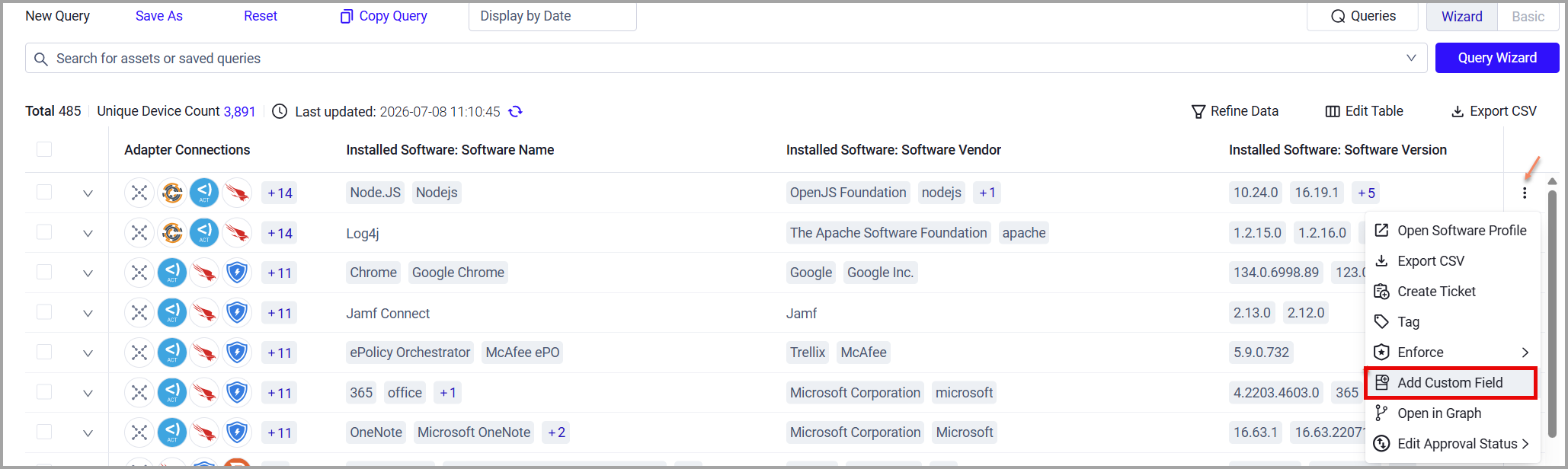Open the Enforce submenu
Screen dimensions: 1568x469
[1453, 352]
